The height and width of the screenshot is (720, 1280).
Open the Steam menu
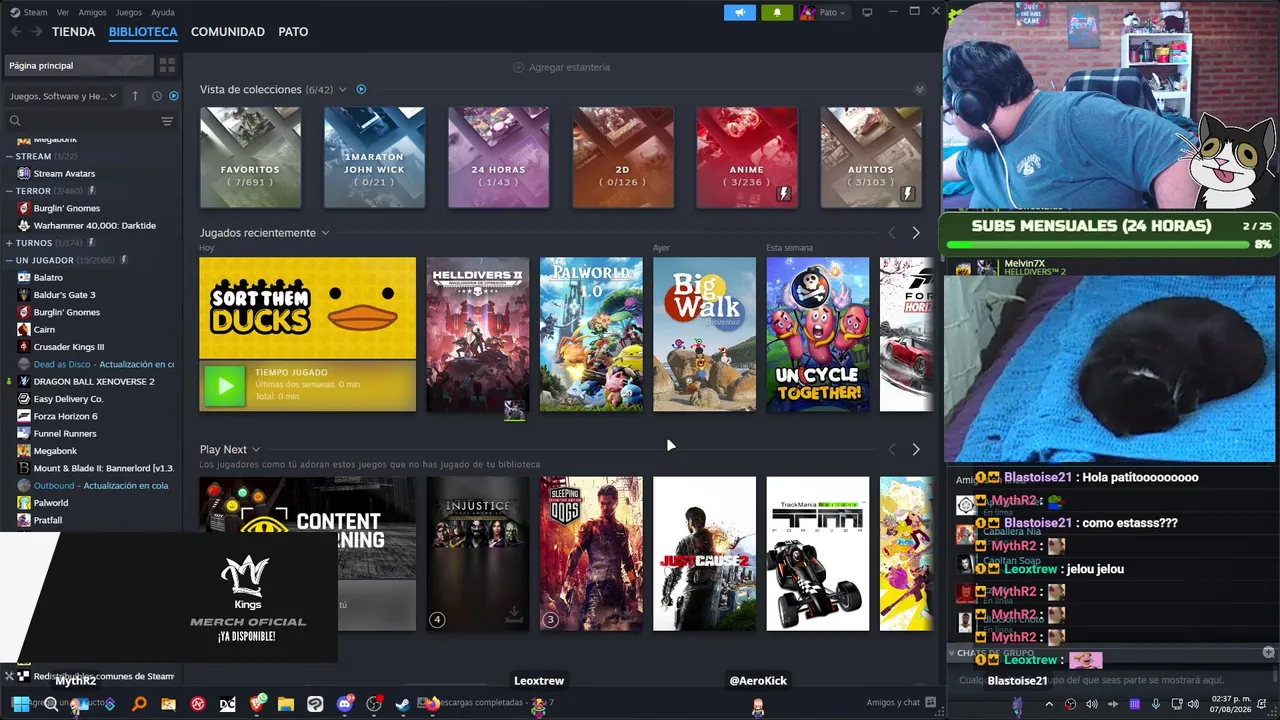click(29, 12)
